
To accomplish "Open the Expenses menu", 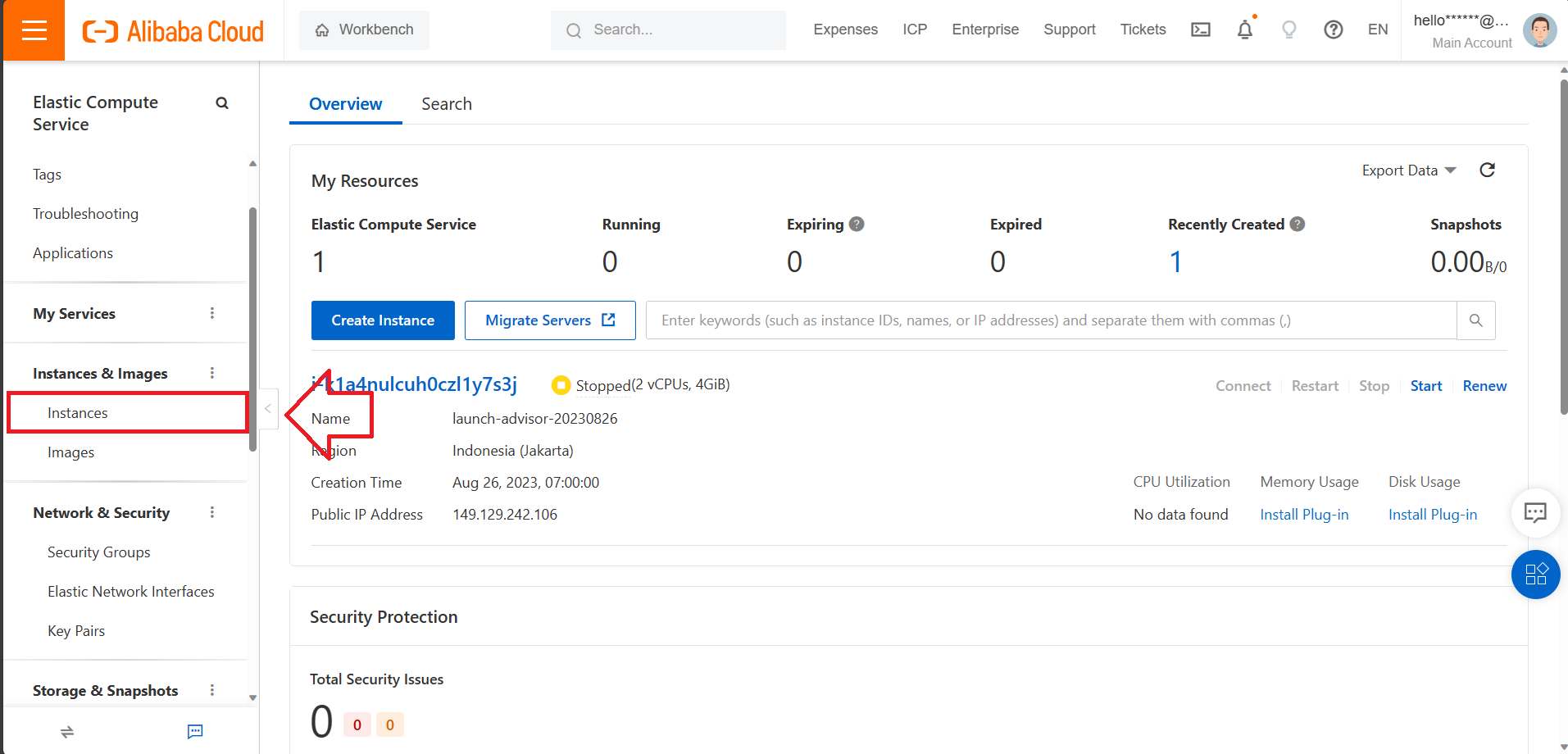I will tap(845, 30).
